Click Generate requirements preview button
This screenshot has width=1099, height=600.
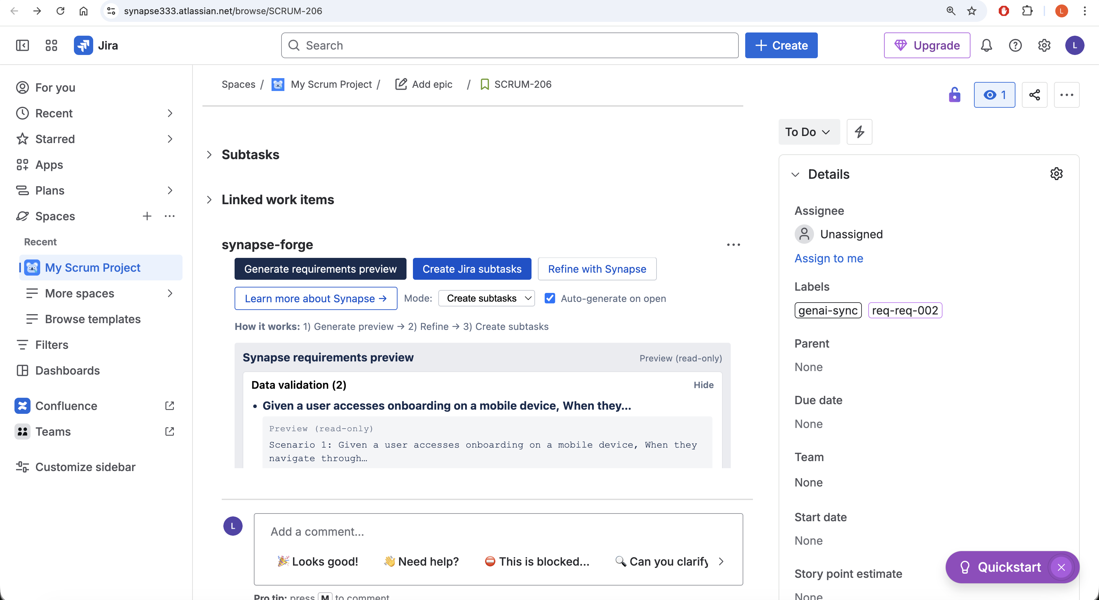point(320,269)
